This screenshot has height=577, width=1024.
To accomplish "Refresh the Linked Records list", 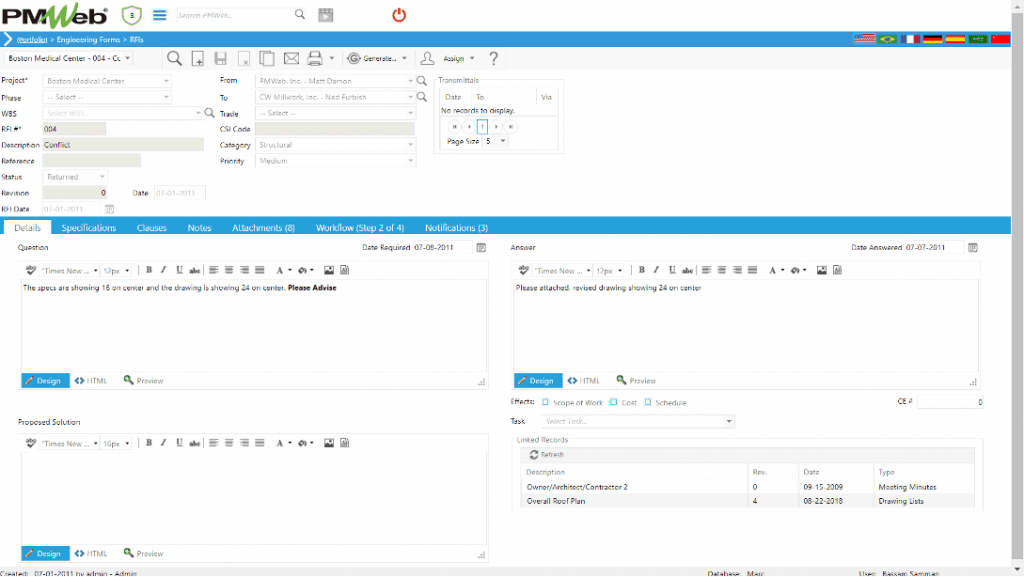I will tap(547, 454).
